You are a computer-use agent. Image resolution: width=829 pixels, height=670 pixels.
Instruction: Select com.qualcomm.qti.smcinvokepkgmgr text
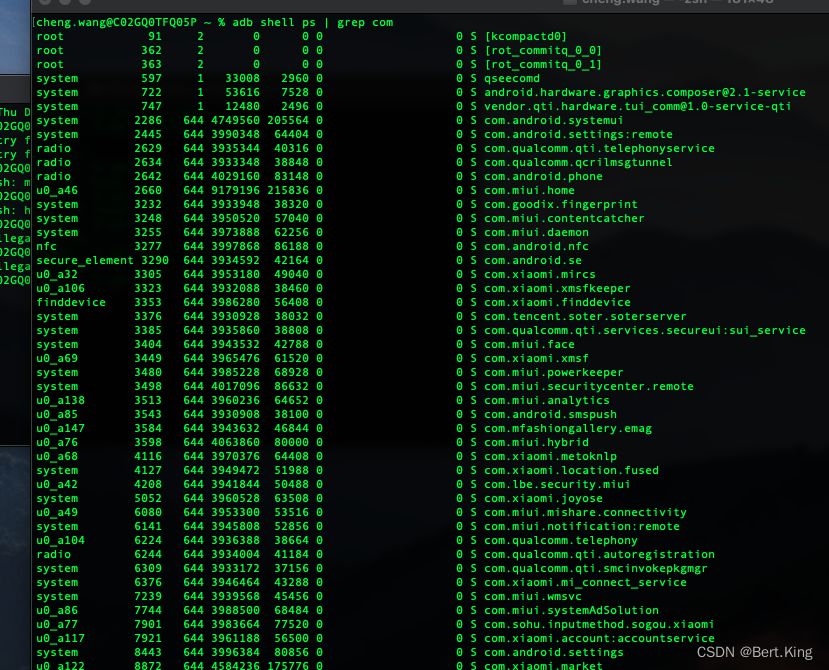[596, 569]
